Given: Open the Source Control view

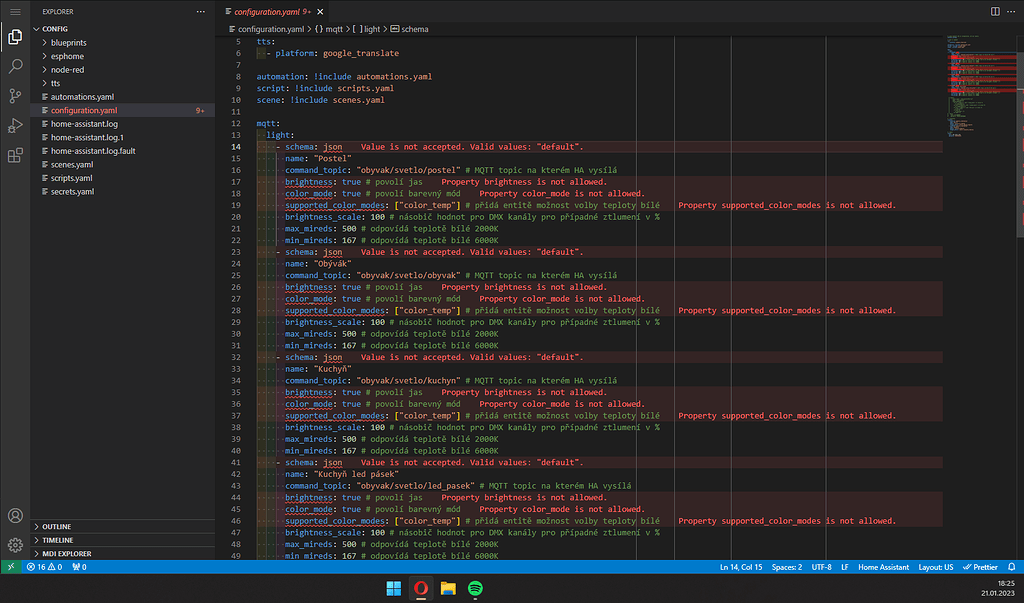Looking at the screenshot, I should tap(15, 96).
